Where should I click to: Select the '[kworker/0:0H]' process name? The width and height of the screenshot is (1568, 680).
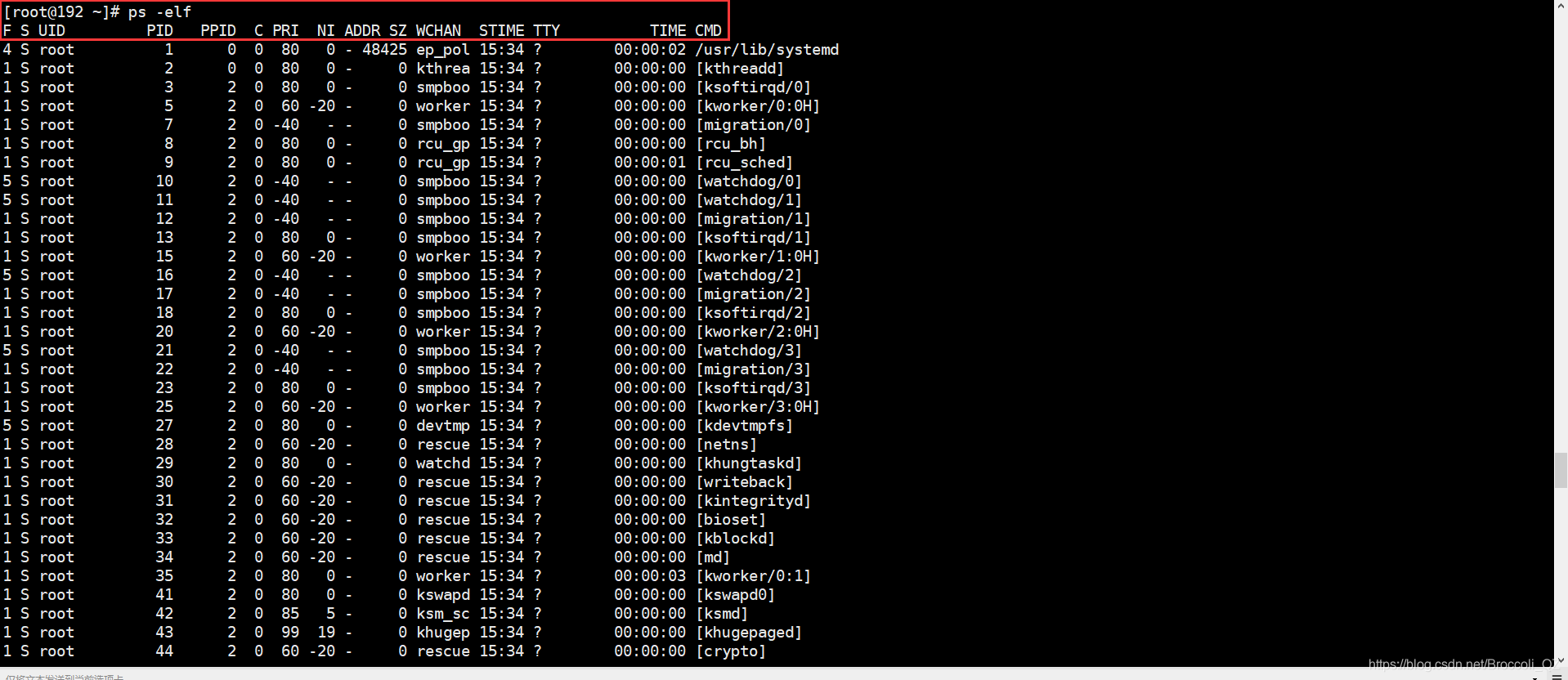[758, 106]
